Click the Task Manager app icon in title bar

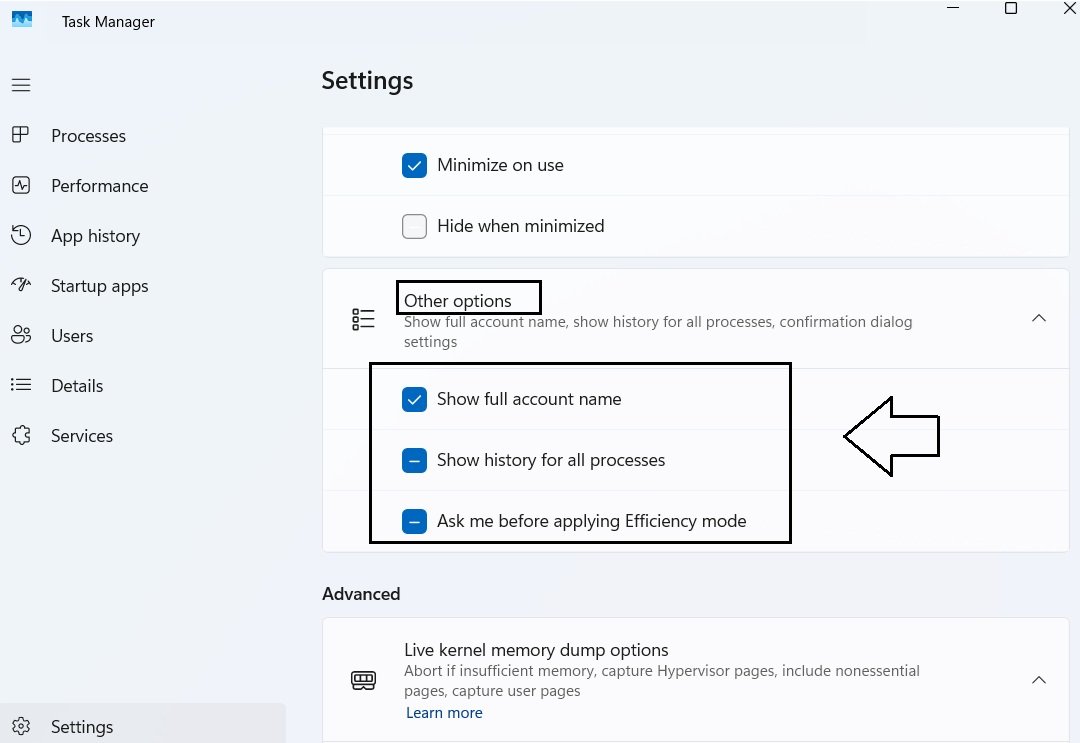coord(22,19)
